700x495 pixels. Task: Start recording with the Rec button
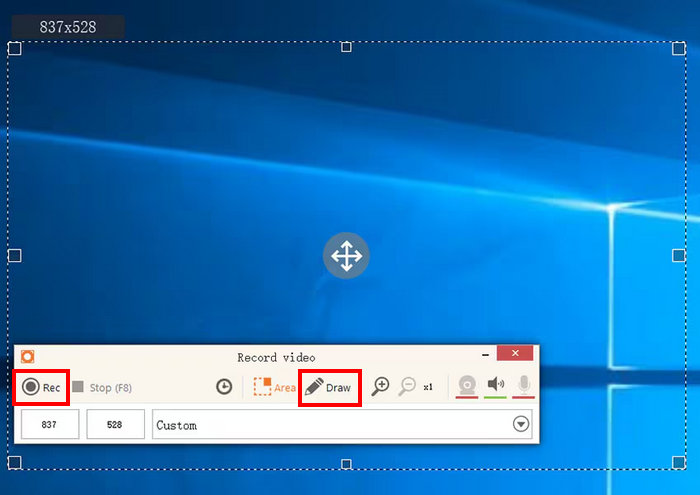tap(41, 387)
